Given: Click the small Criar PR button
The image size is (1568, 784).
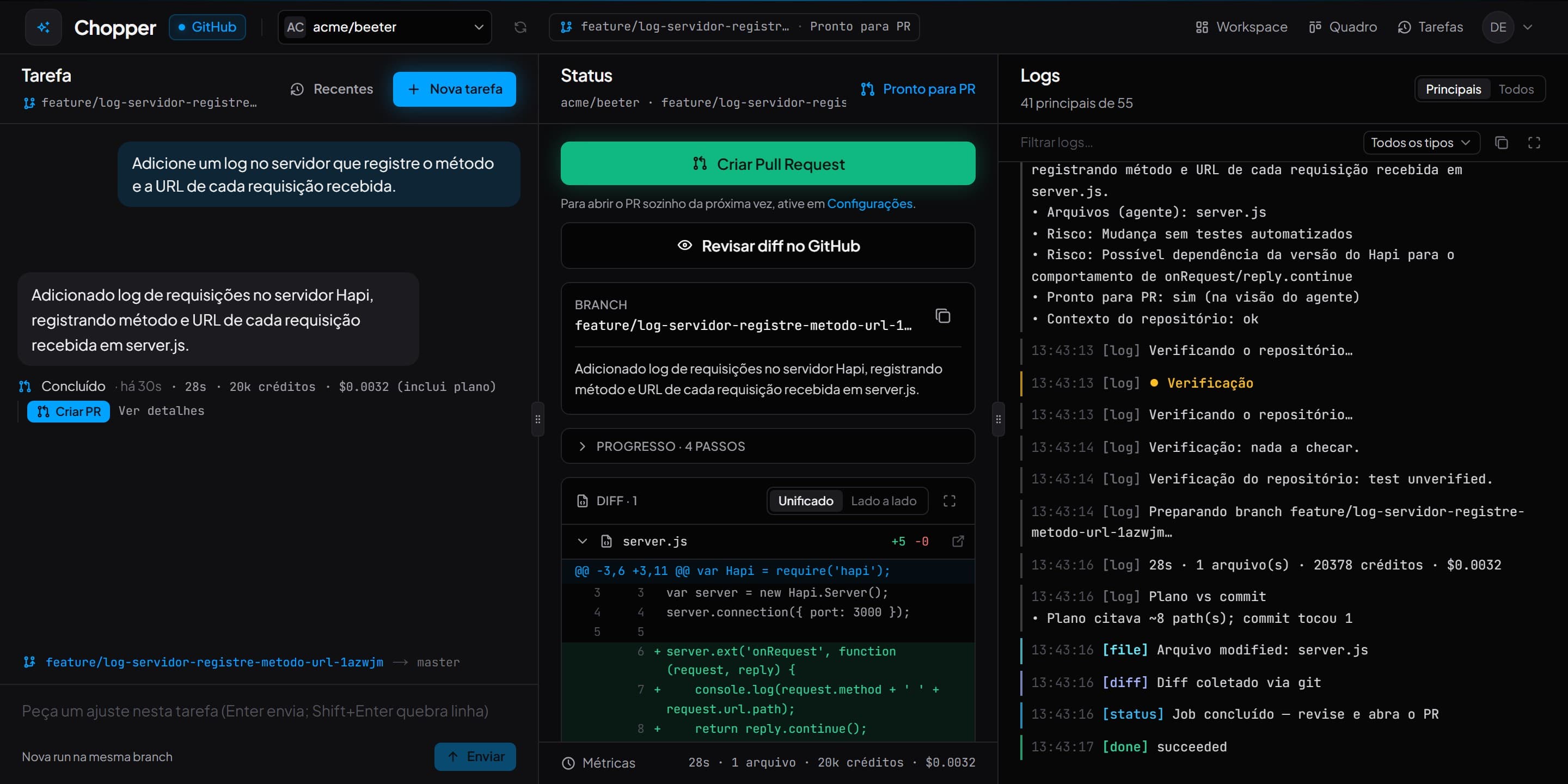Looking at the screenshot, I should pos(68,412).
